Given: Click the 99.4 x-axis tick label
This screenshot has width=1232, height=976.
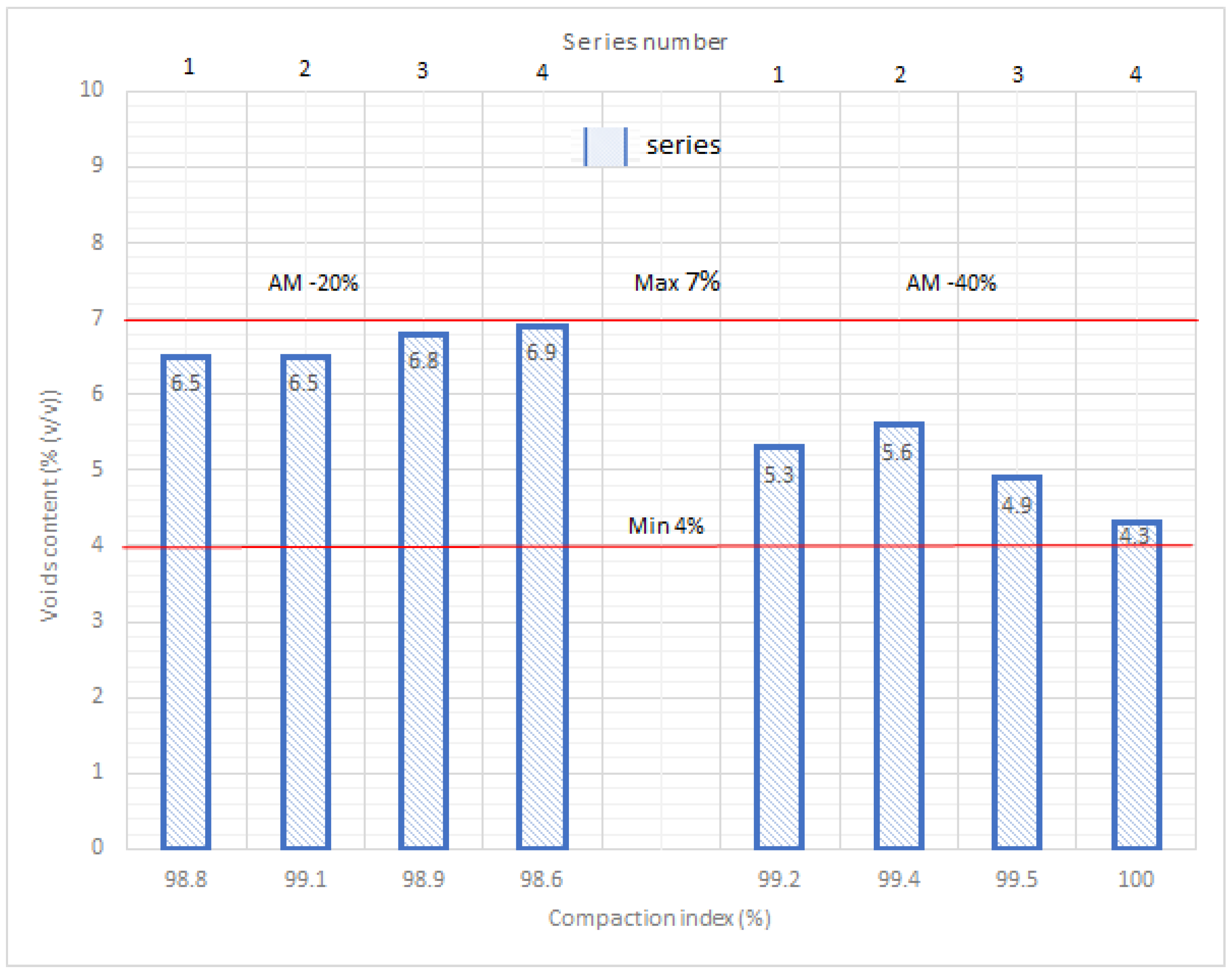Looking at the screenshot, I should (x=898, y=879).
